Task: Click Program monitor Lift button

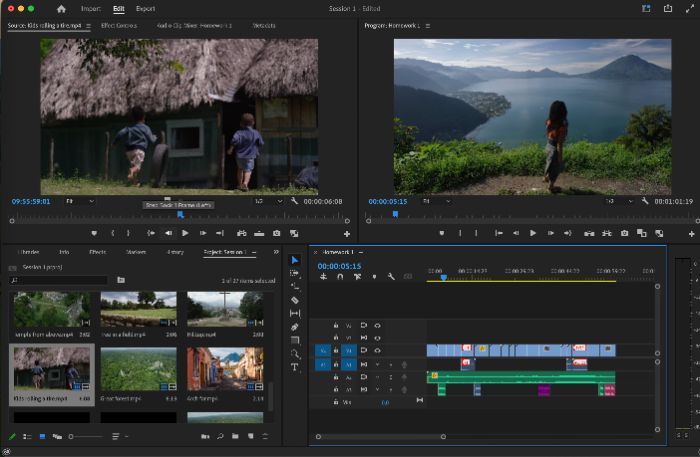Action: tap(589, 233)
